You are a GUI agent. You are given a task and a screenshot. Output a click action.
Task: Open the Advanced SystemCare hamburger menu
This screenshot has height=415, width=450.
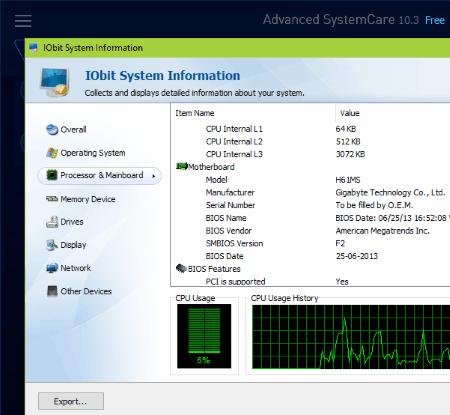point(23,21)
